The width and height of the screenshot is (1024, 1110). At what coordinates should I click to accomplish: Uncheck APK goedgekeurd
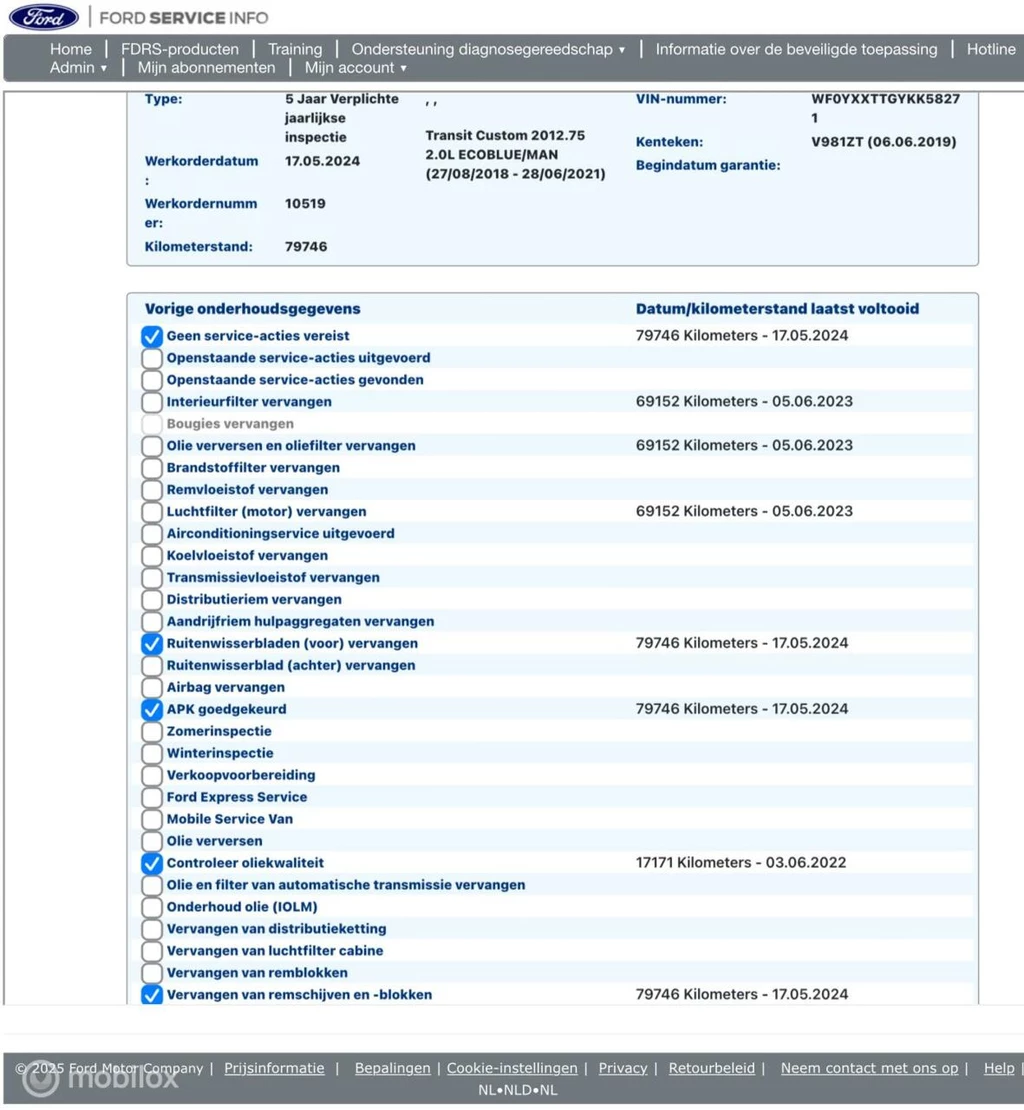tap(151, 709)
